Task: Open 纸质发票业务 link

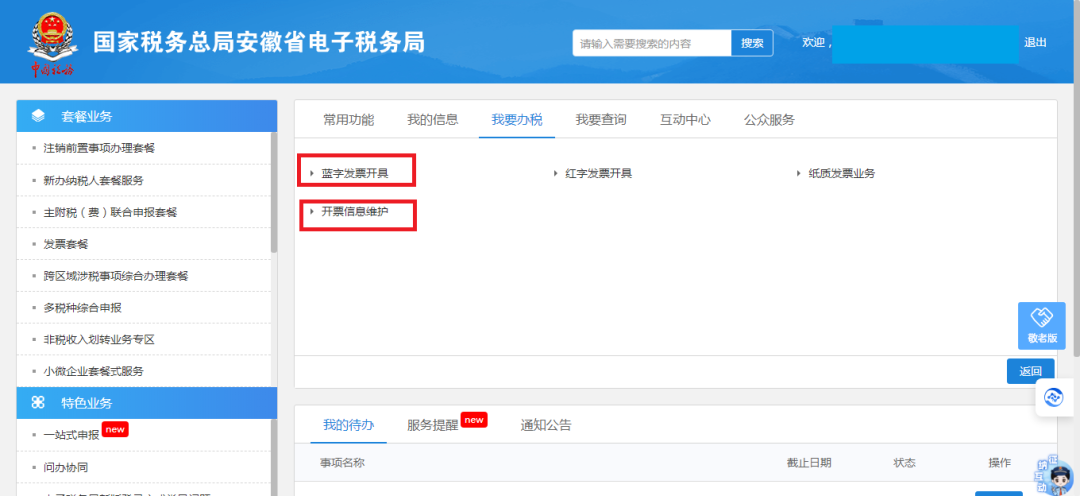Action: 842,174
